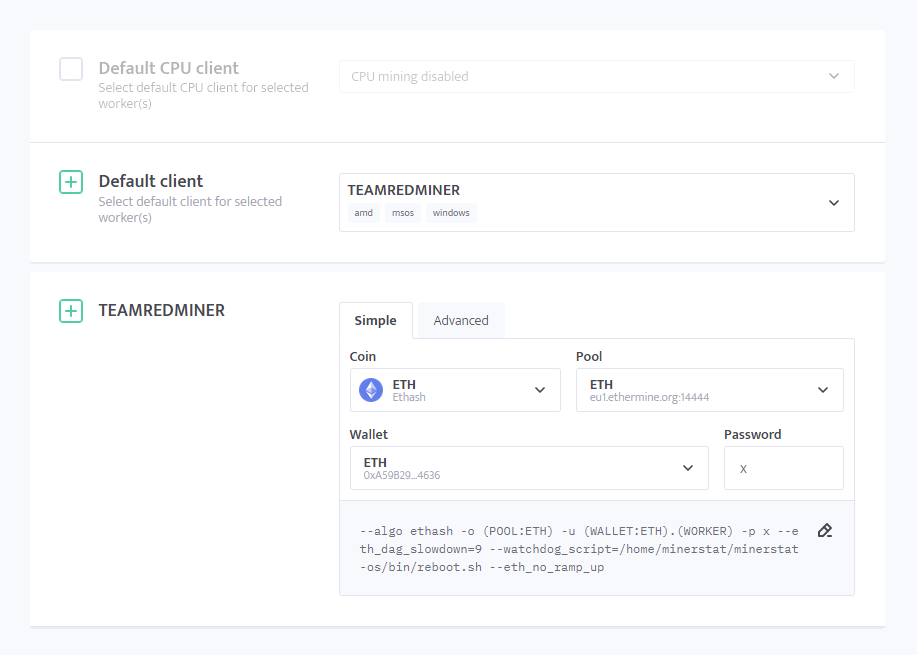Screen dimensions: 917x655
Task: Click the chevron in the Coin dropdown
Action: click(x=540, y=390)
